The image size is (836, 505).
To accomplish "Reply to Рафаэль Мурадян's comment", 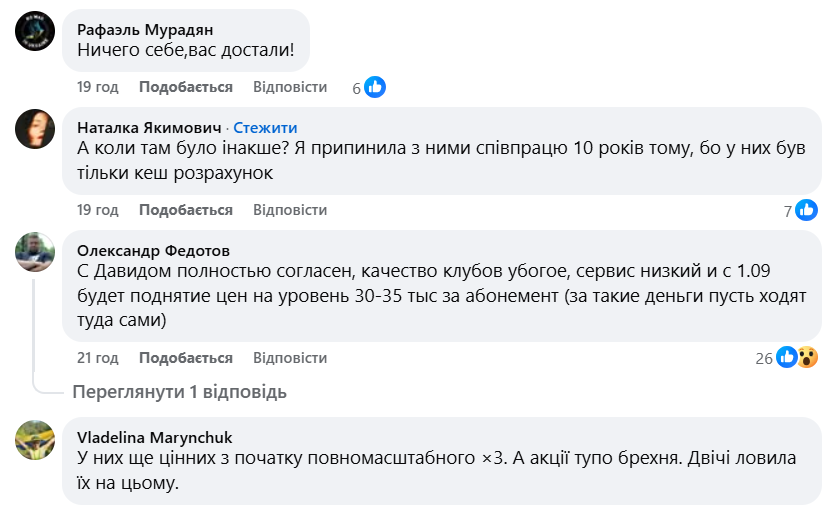I will click(290, 87).
